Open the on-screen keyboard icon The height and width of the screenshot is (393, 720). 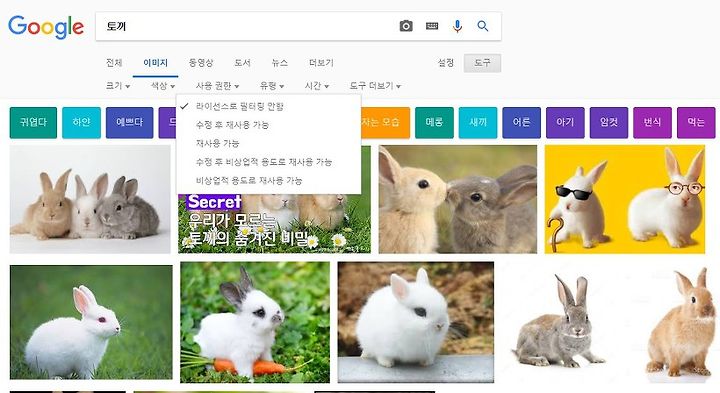click(x=432, y=26)
